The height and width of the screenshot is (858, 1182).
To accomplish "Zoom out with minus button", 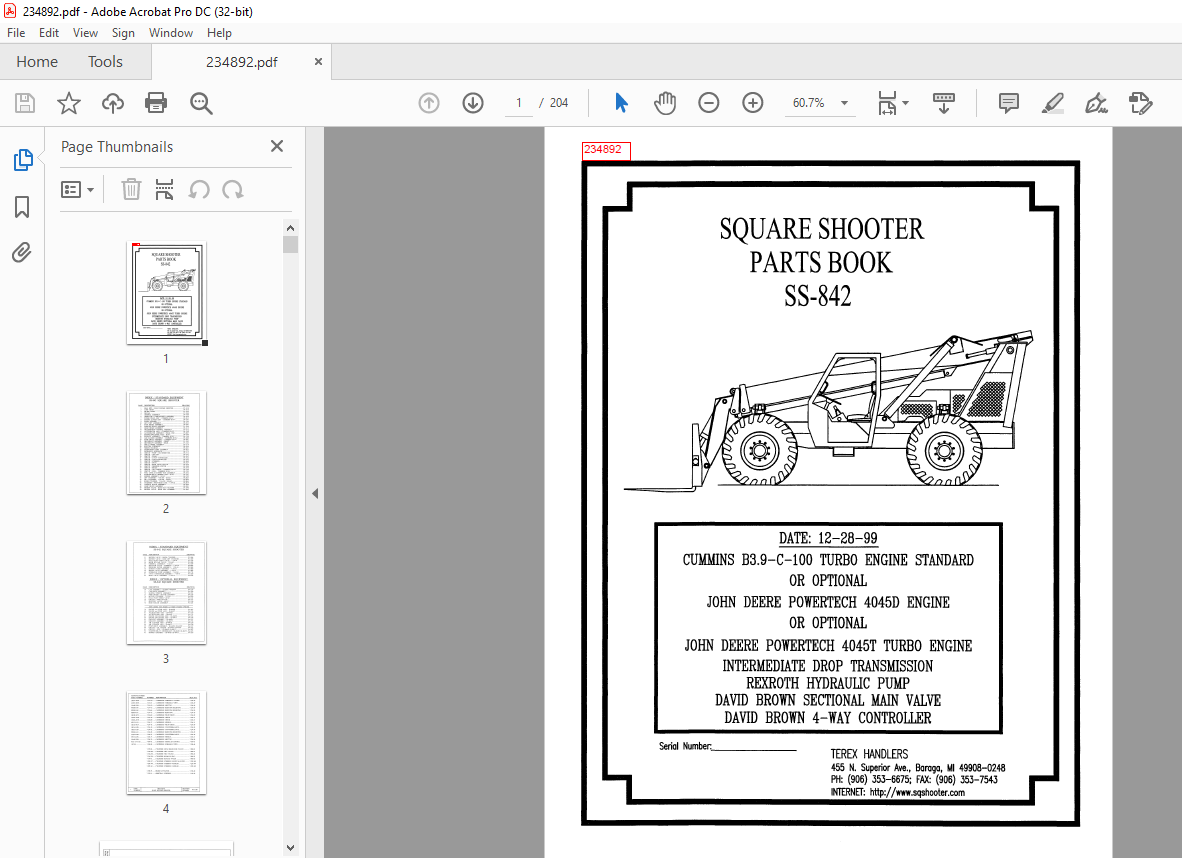I will coord(709,103).
